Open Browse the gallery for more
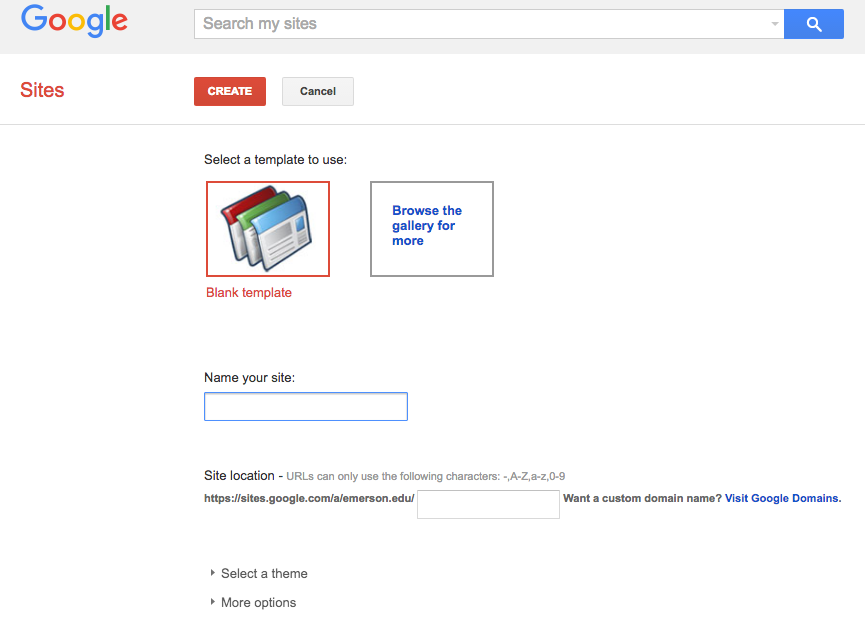 click(x=431, y=229)
